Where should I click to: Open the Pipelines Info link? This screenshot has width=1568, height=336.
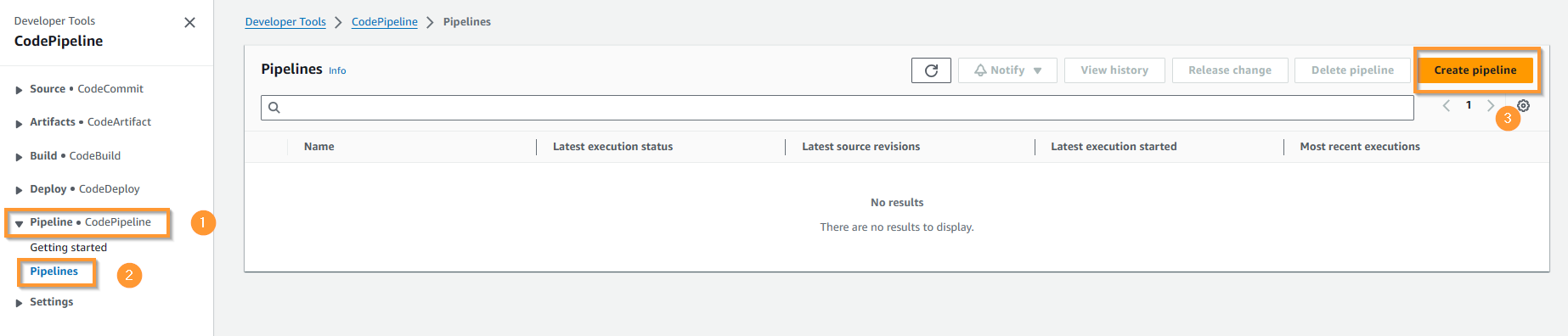tap(337, 71)
